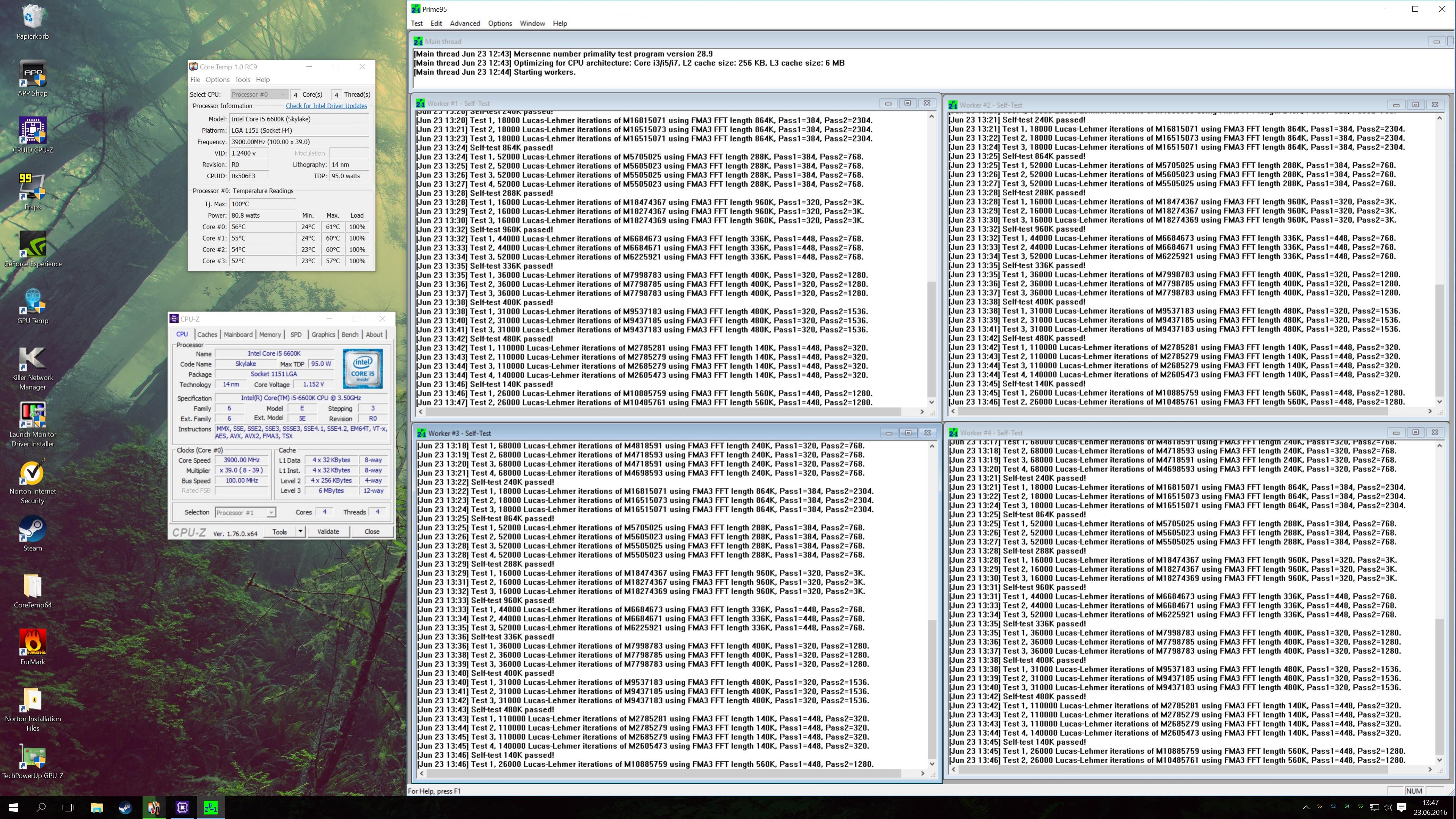This screenshot has height=819, width=1456.
Task: Open the Advanced menu in Prime95
Action: (465, 23)
